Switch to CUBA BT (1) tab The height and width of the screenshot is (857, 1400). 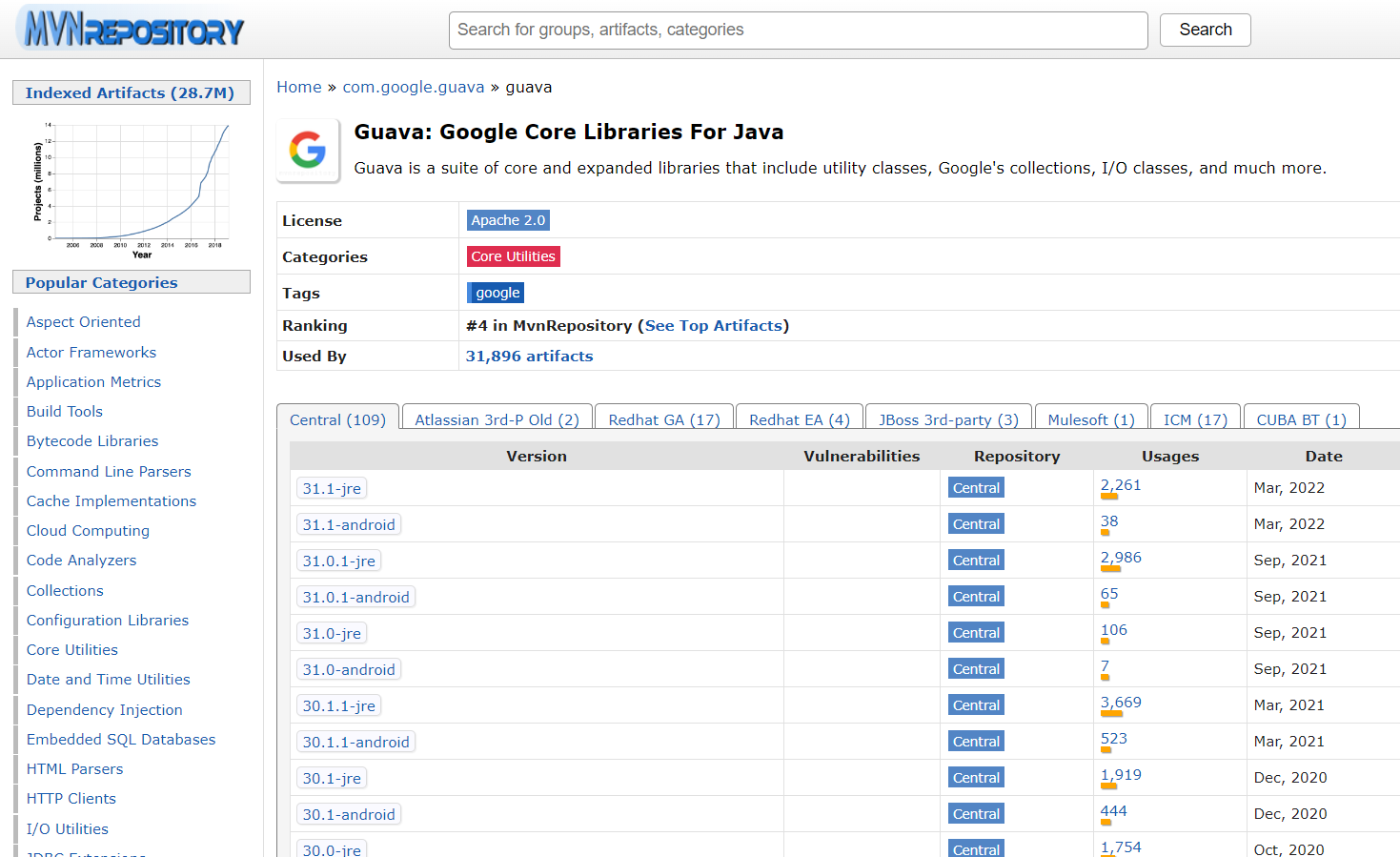point(1301,419)
